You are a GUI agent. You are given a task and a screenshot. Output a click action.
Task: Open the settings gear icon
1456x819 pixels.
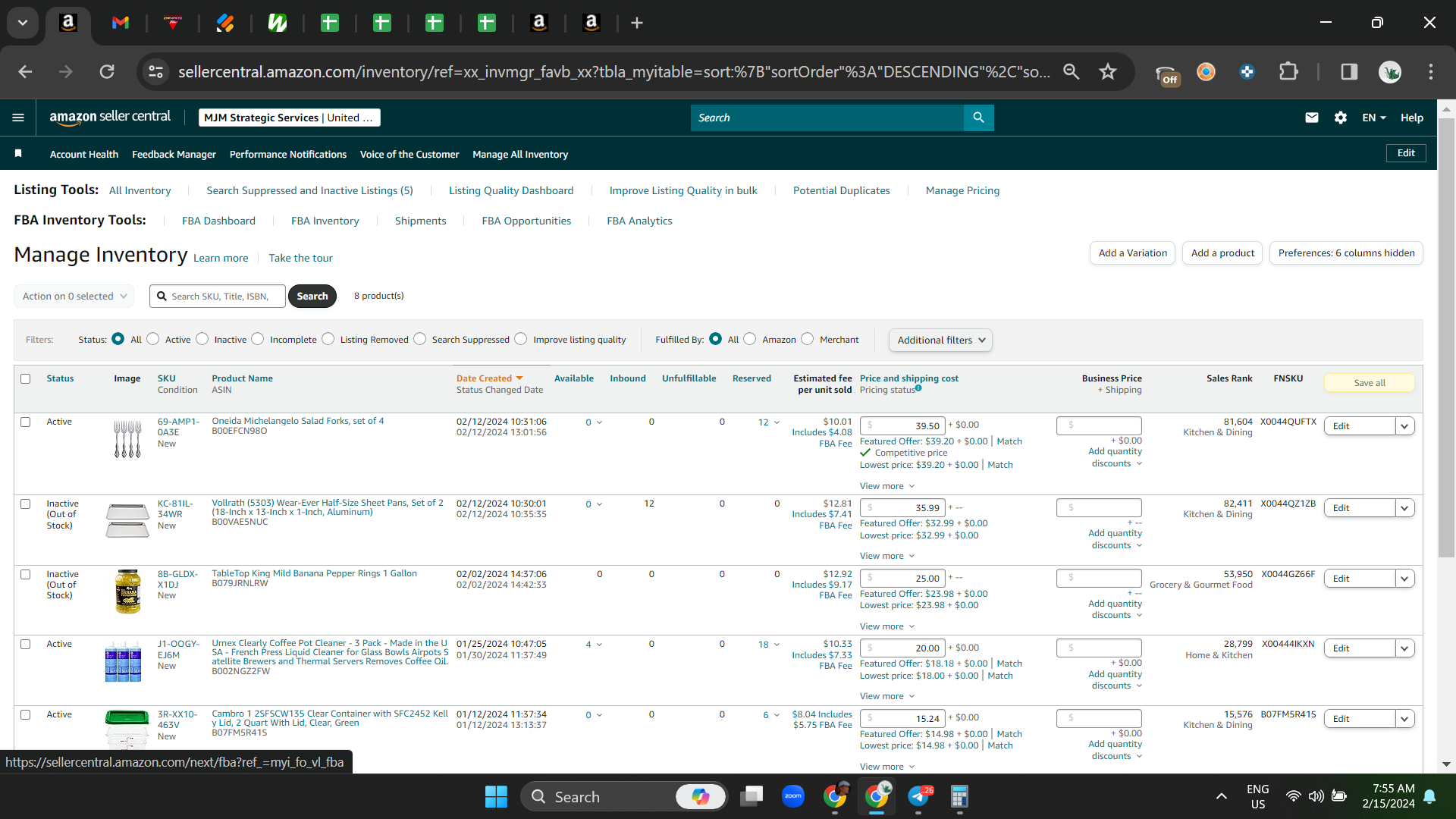1341,118
